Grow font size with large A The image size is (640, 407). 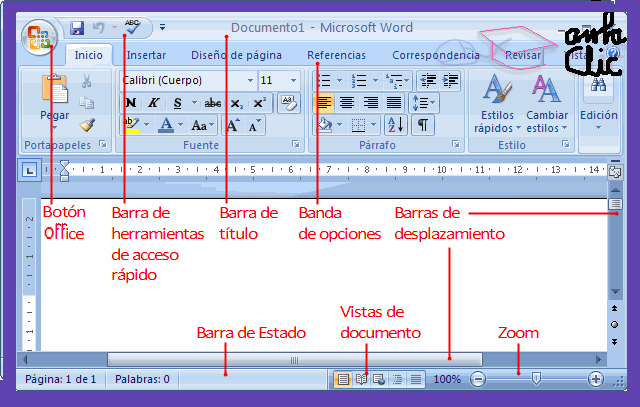tap(233, 125)
